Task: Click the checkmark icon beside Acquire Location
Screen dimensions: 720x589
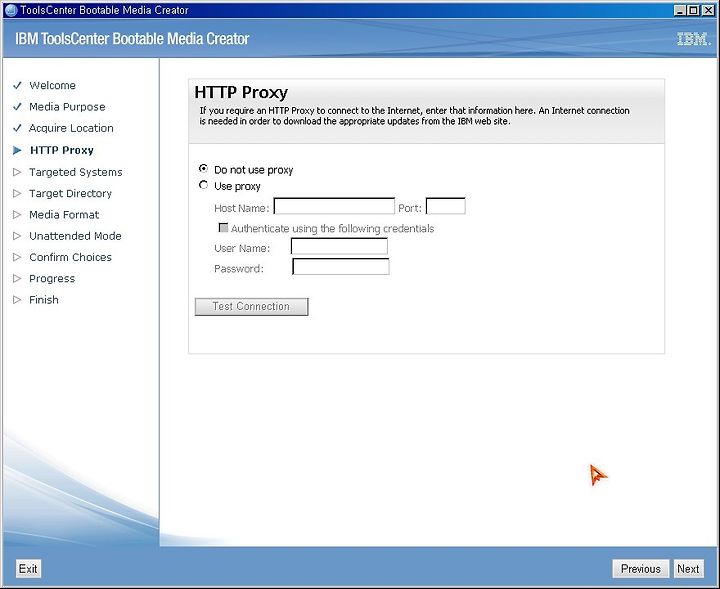Action: click(17, 128)
